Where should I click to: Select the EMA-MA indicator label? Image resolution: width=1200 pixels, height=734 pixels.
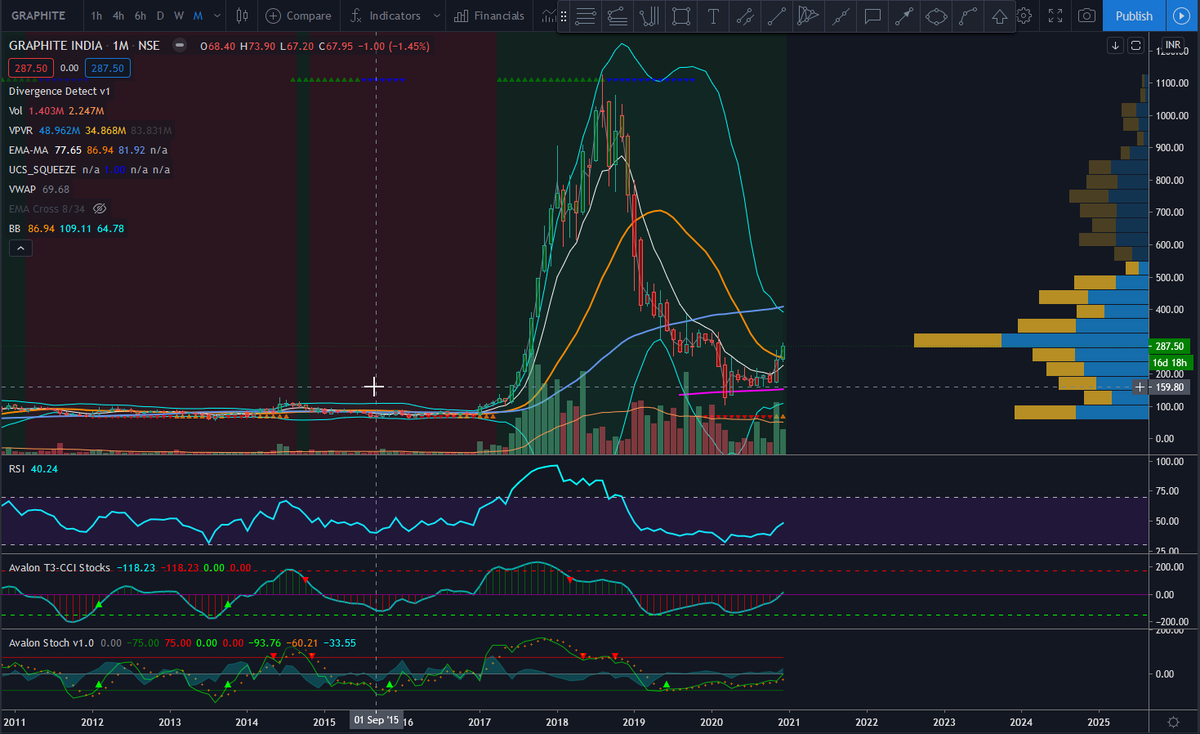[x=27, y=150]
